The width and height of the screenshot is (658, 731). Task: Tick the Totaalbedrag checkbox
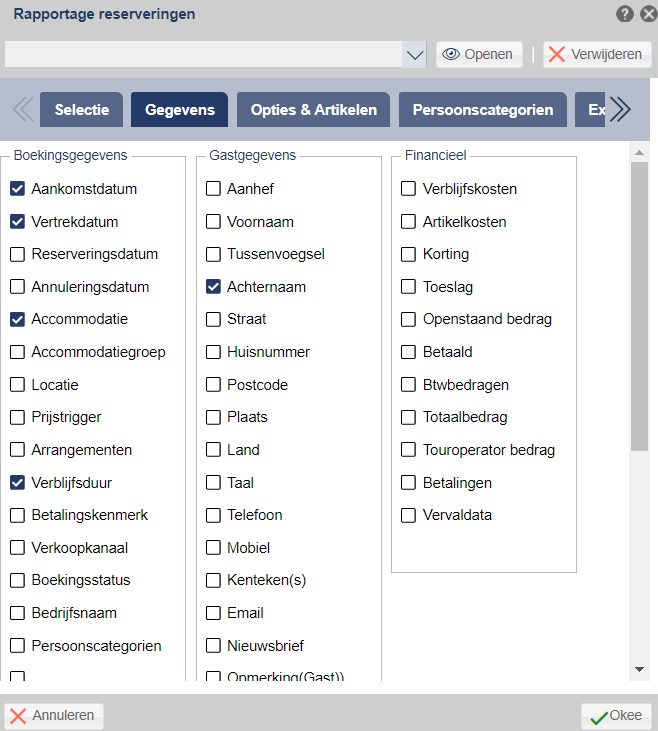coord(408,417)
